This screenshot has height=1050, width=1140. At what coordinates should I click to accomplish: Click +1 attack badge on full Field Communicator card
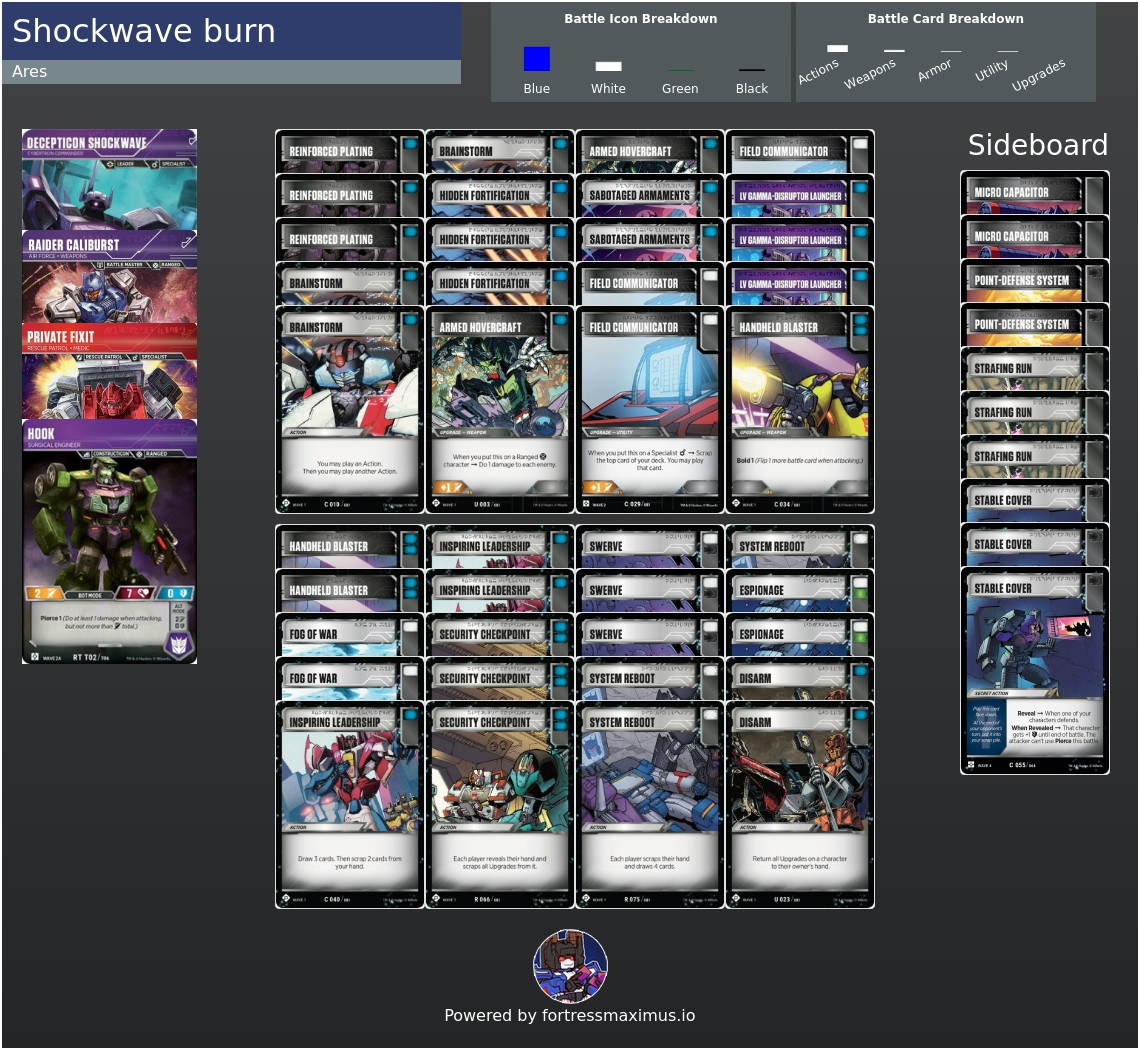pos(599,487)
